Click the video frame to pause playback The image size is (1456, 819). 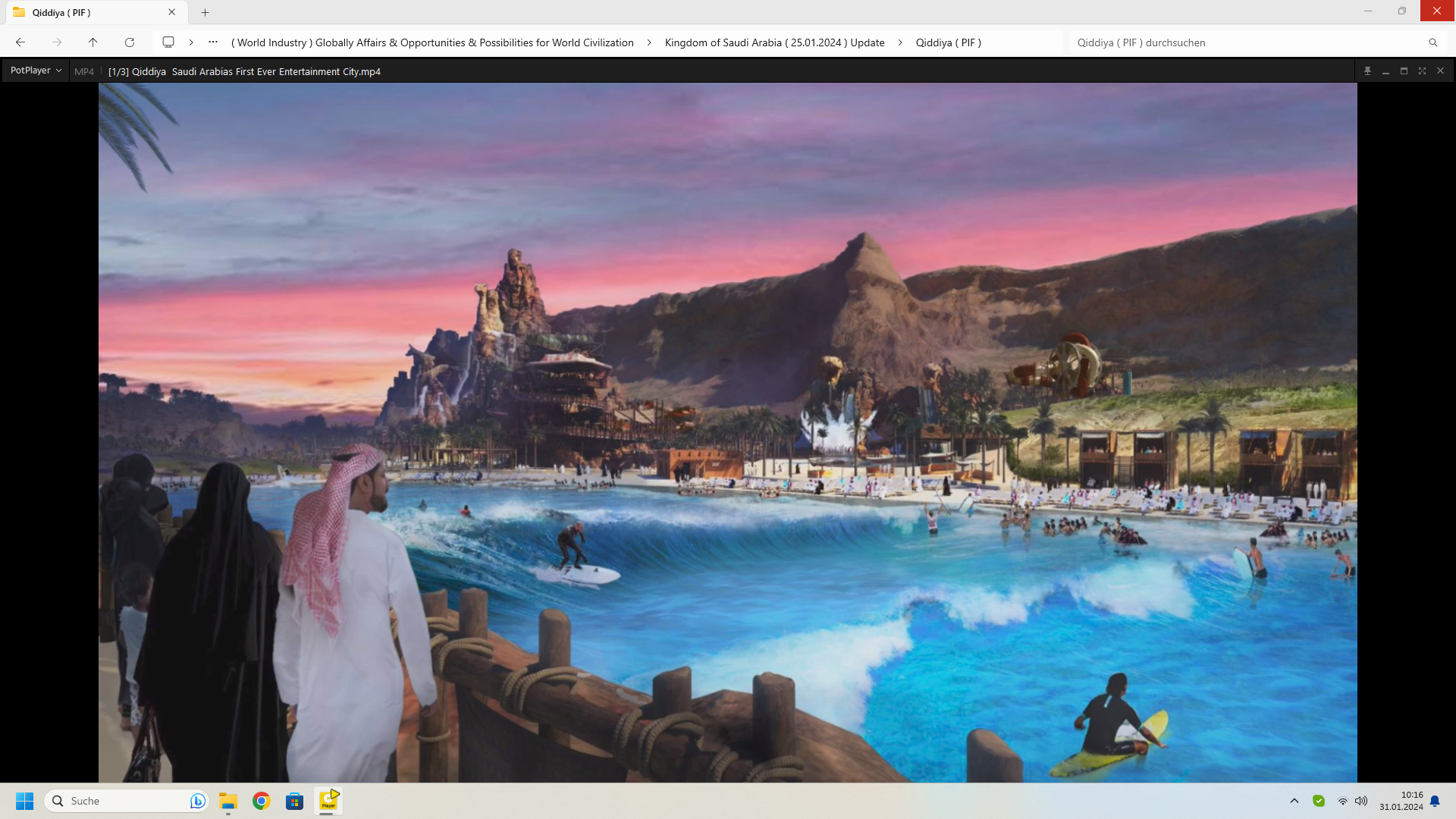(727, 432)
